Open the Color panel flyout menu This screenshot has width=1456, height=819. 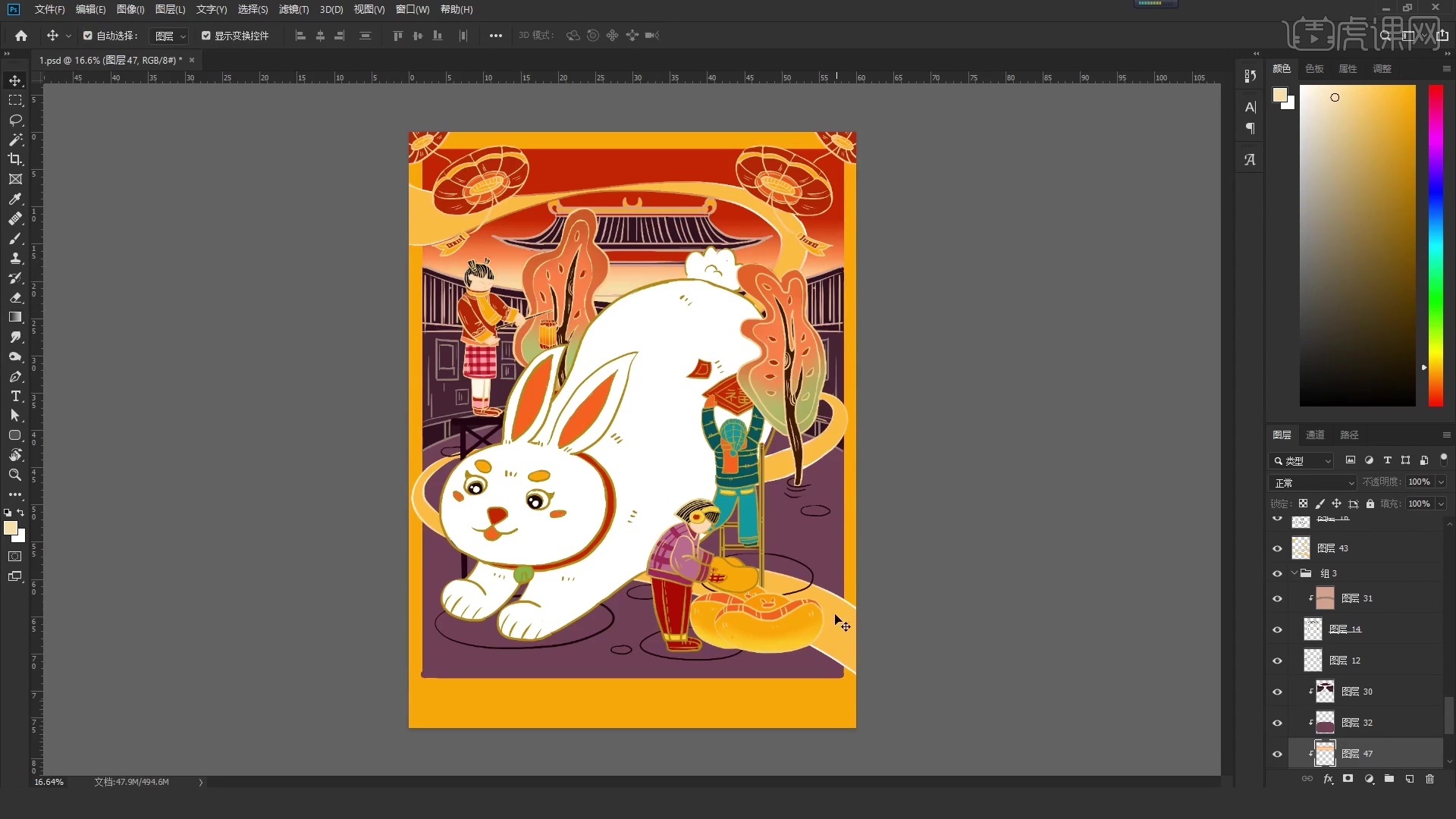click(x=1446, y=68)
